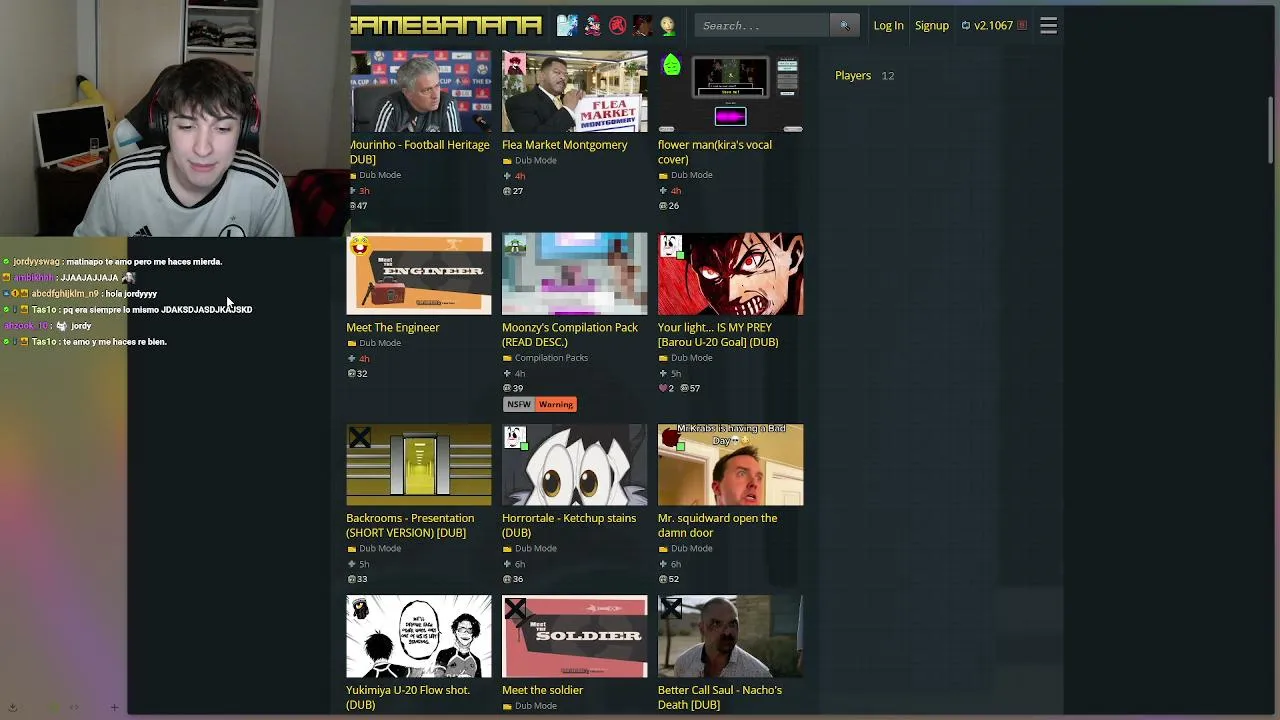Click the 57 comment count on Your light
The width and height of the screenshot is (1280, 720).
pyautogui.click(x=690, y=388)
